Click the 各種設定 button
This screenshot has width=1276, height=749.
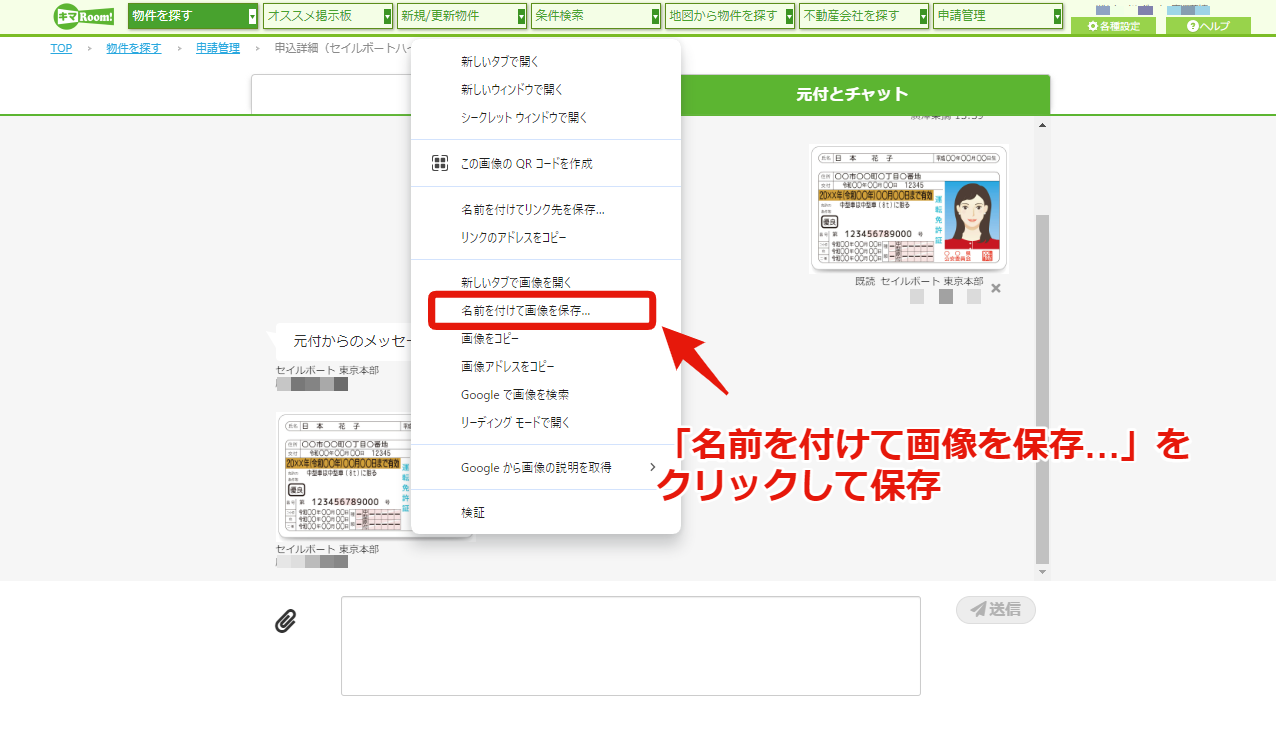pos(1113,26)
